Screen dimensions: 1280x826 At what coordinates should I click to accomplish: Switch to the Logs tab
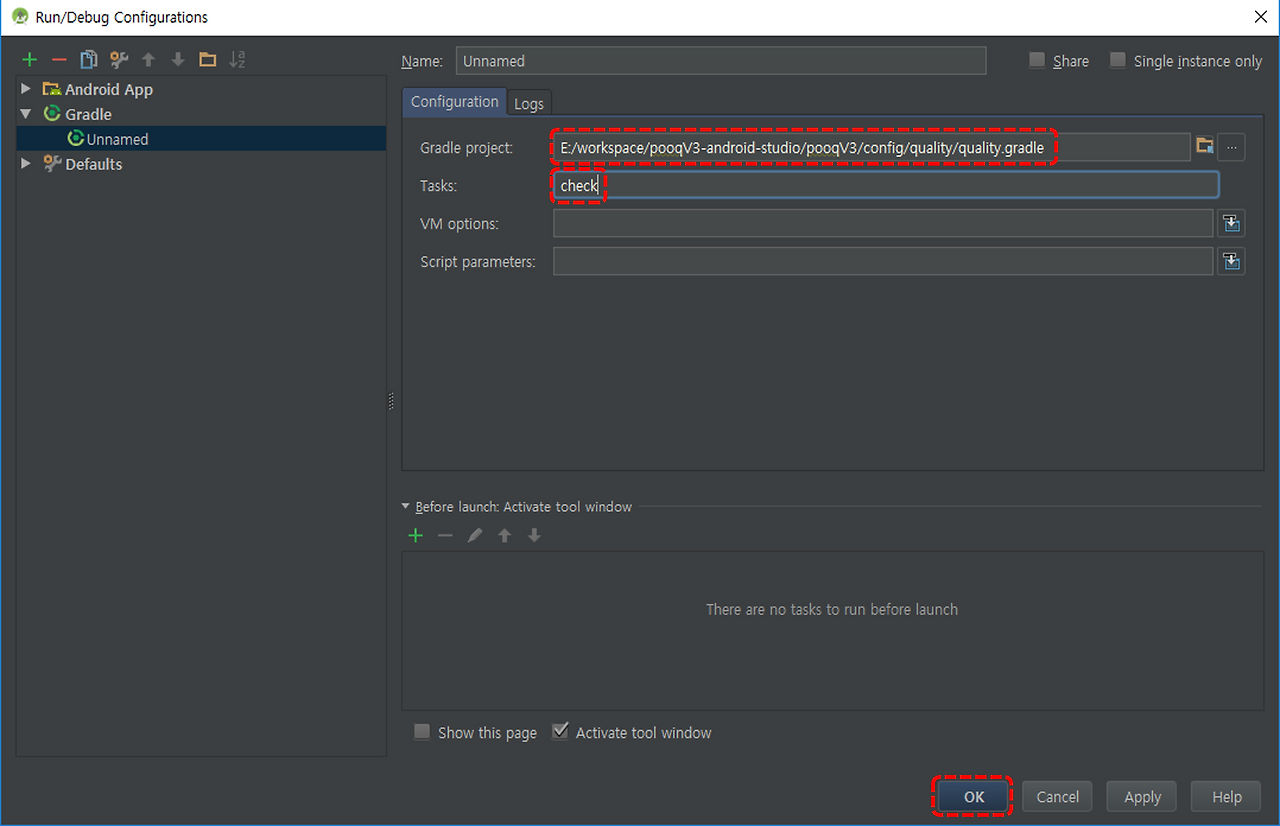point(529,104)
